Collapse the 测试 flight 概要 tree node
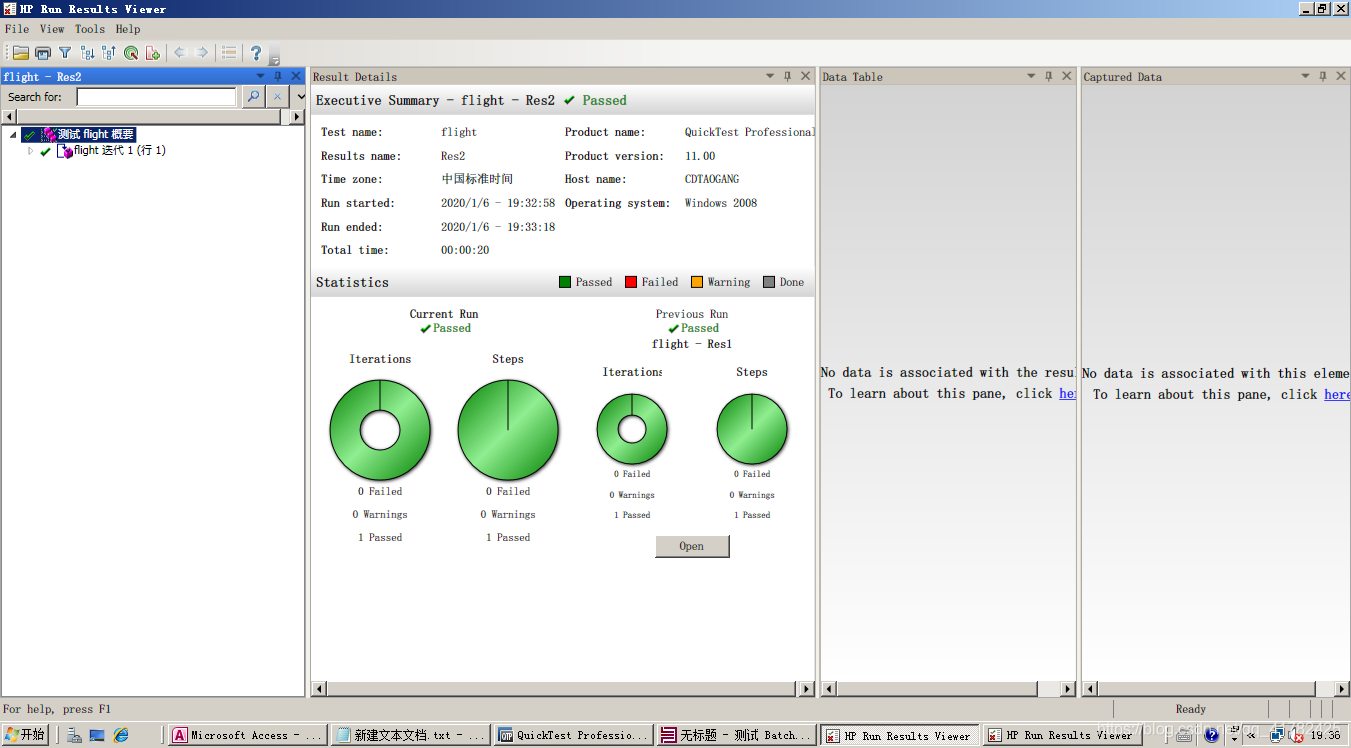The image size is (1351, 748). click(13, 135)
